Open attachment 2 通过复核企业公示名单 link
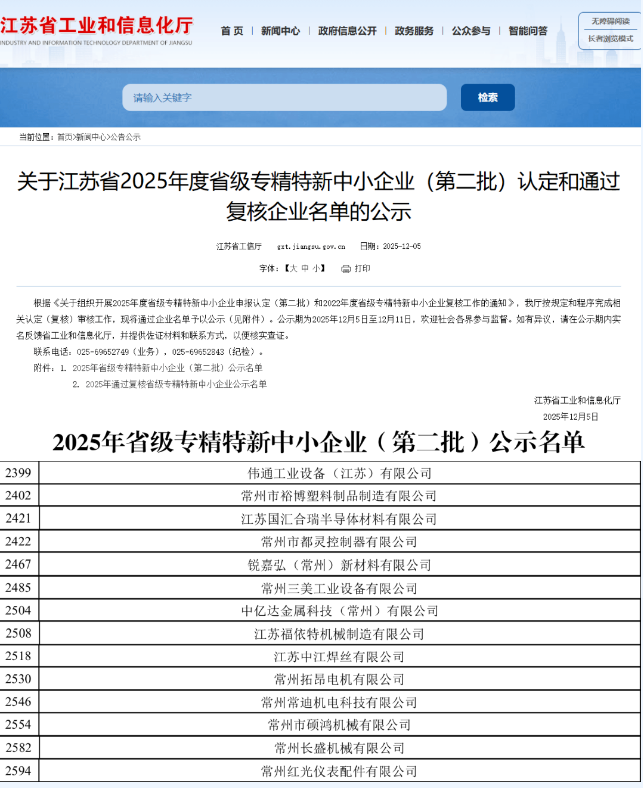This screenshot has width=643, height=788. (176, 384)
